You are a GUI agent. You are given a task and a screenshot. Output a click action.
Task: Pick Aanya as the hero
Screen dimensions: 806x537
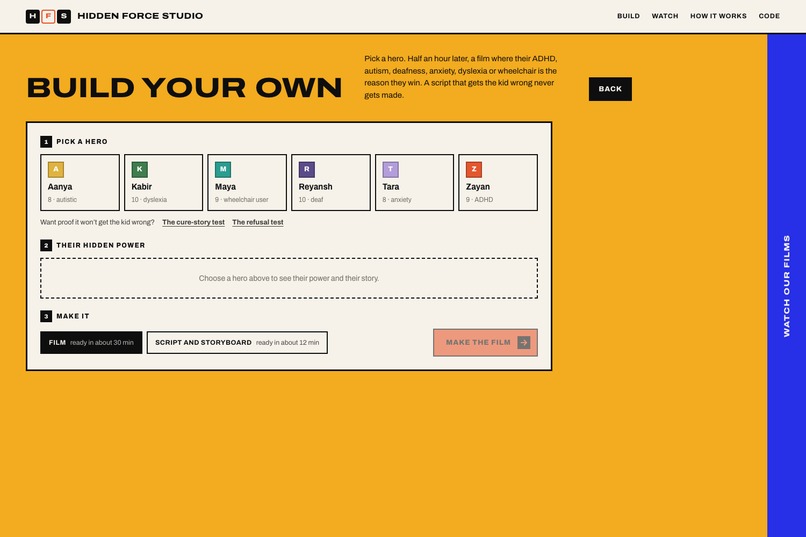pyautogui.click(x=80, y=182)
